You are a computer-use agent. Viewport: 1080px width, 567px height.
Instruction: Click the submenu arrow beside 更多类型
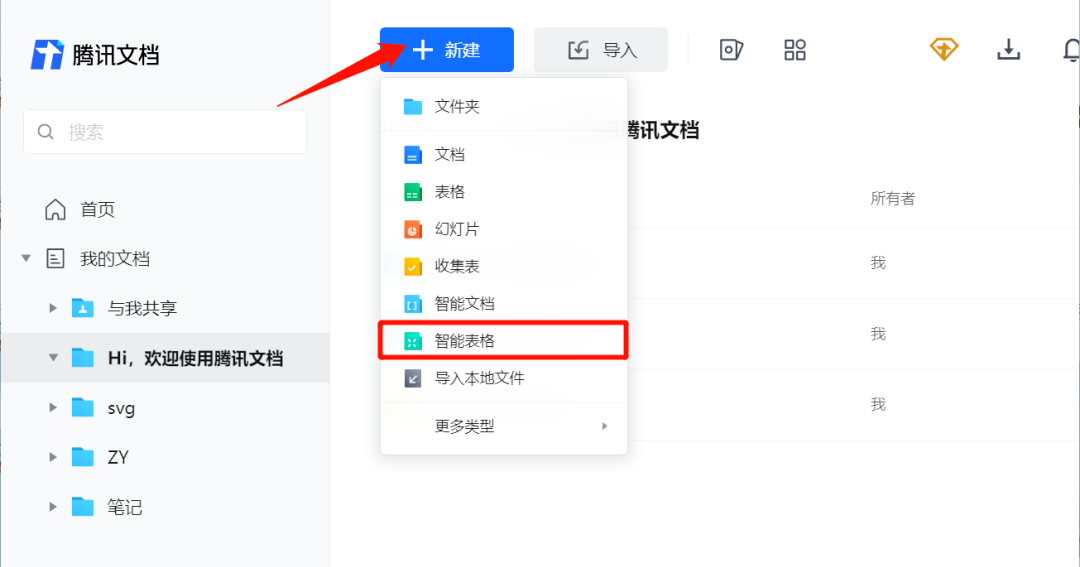605,426
